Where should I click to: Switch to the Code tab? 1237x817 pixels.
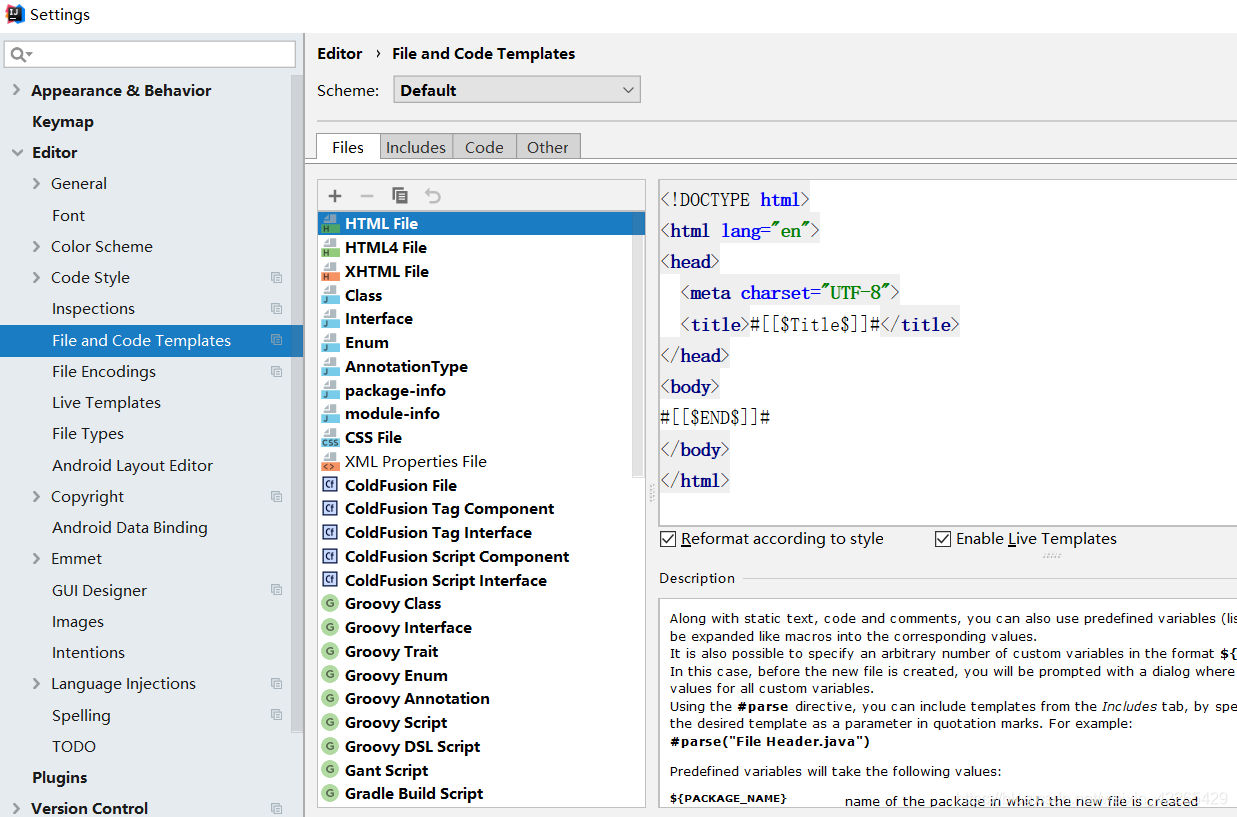[x=484, y=147]
